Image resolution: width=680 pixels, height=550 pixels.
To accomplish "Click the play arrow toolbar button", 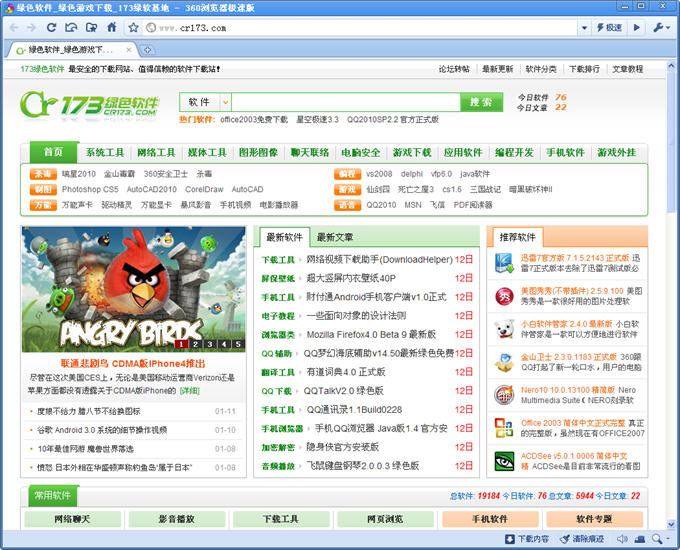I will tap(637, 28).
